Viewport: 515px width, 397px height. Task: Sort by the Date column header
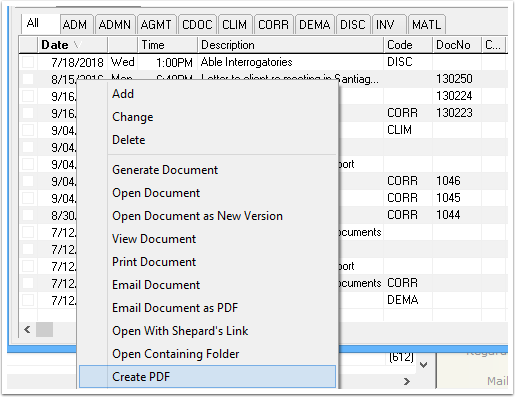click(72, 45)
